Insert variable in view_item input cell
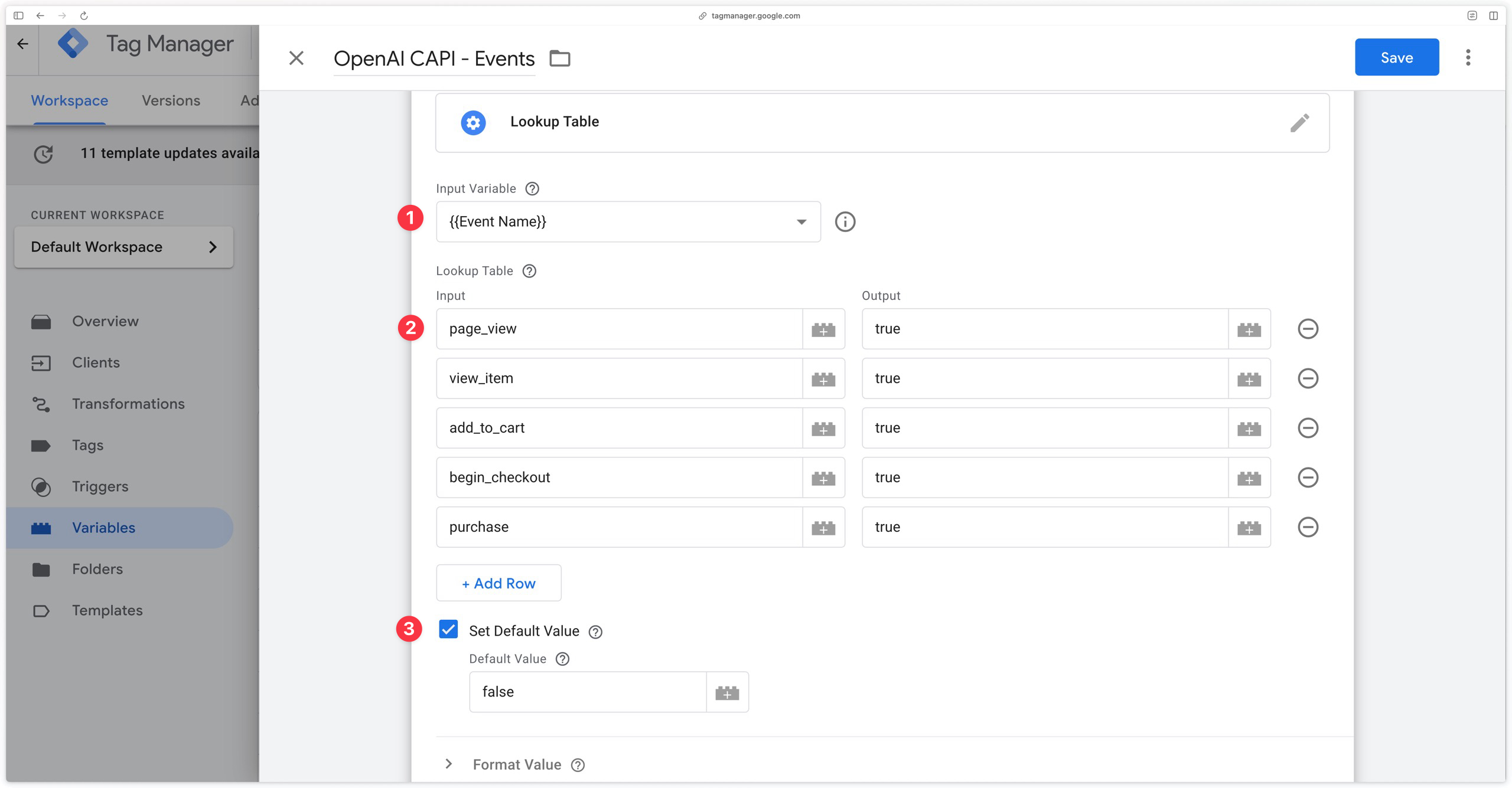 [x=823, y=378]
